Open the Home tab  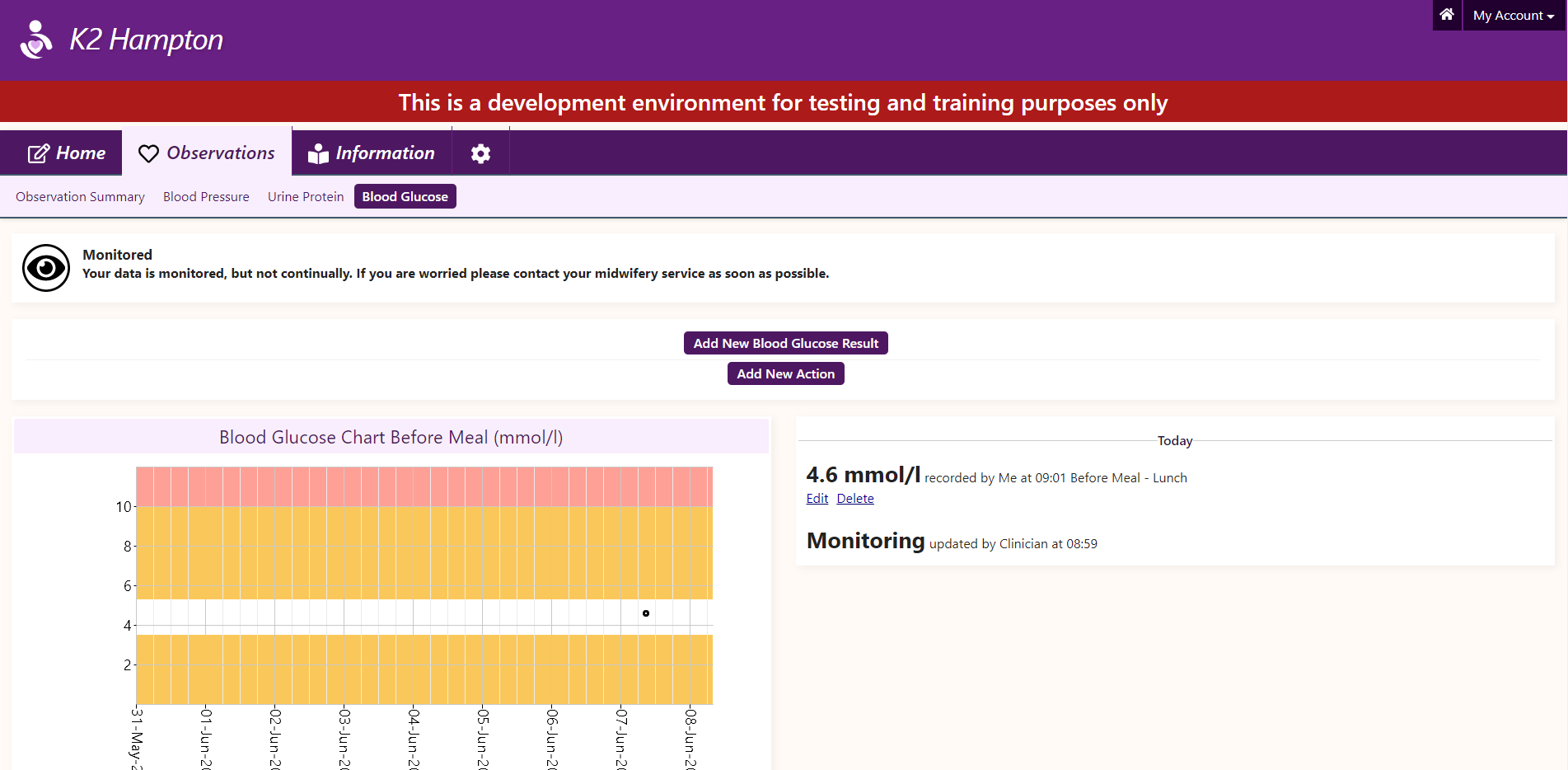point(67,153)
